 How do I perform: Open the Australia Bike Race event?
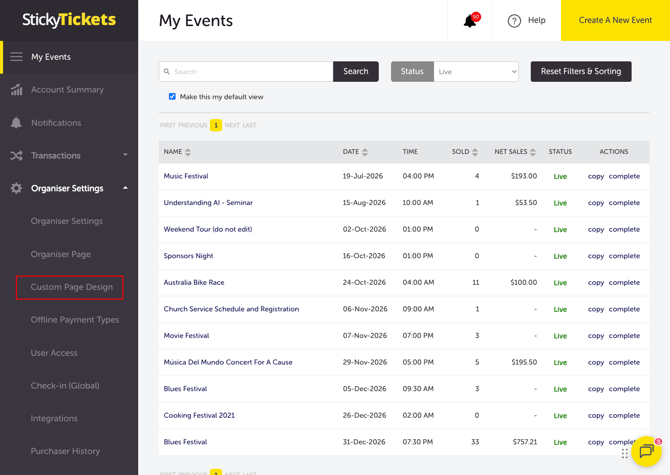pyautogui.click(x=194, y=282)
